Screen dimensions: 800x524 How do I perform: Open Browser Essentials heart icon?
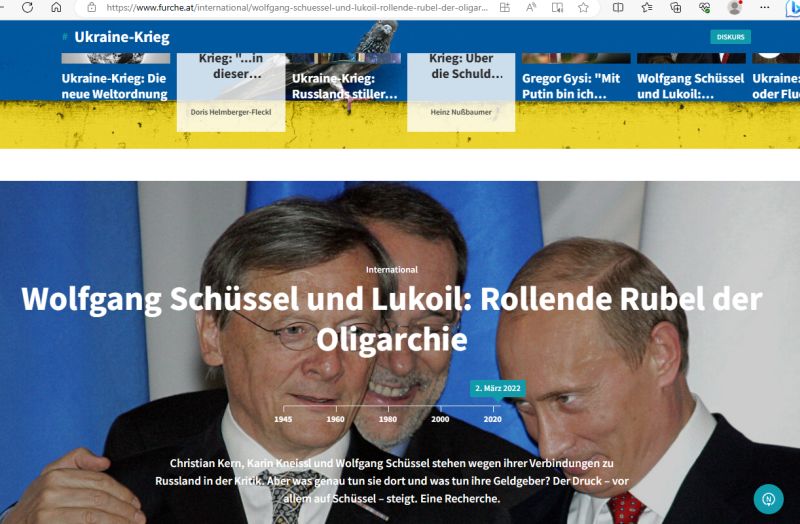(x=705, y=7)
